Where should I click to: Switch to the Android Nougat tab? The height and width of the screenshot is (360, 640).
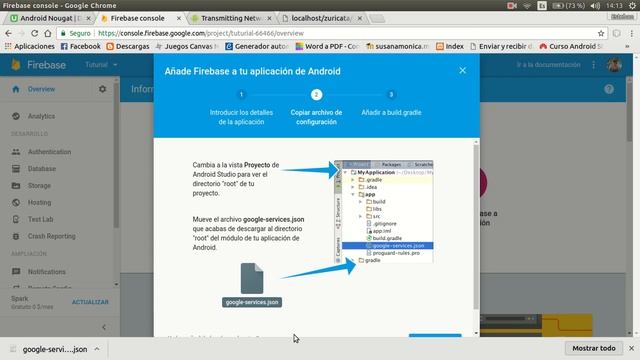click(50, 18)
